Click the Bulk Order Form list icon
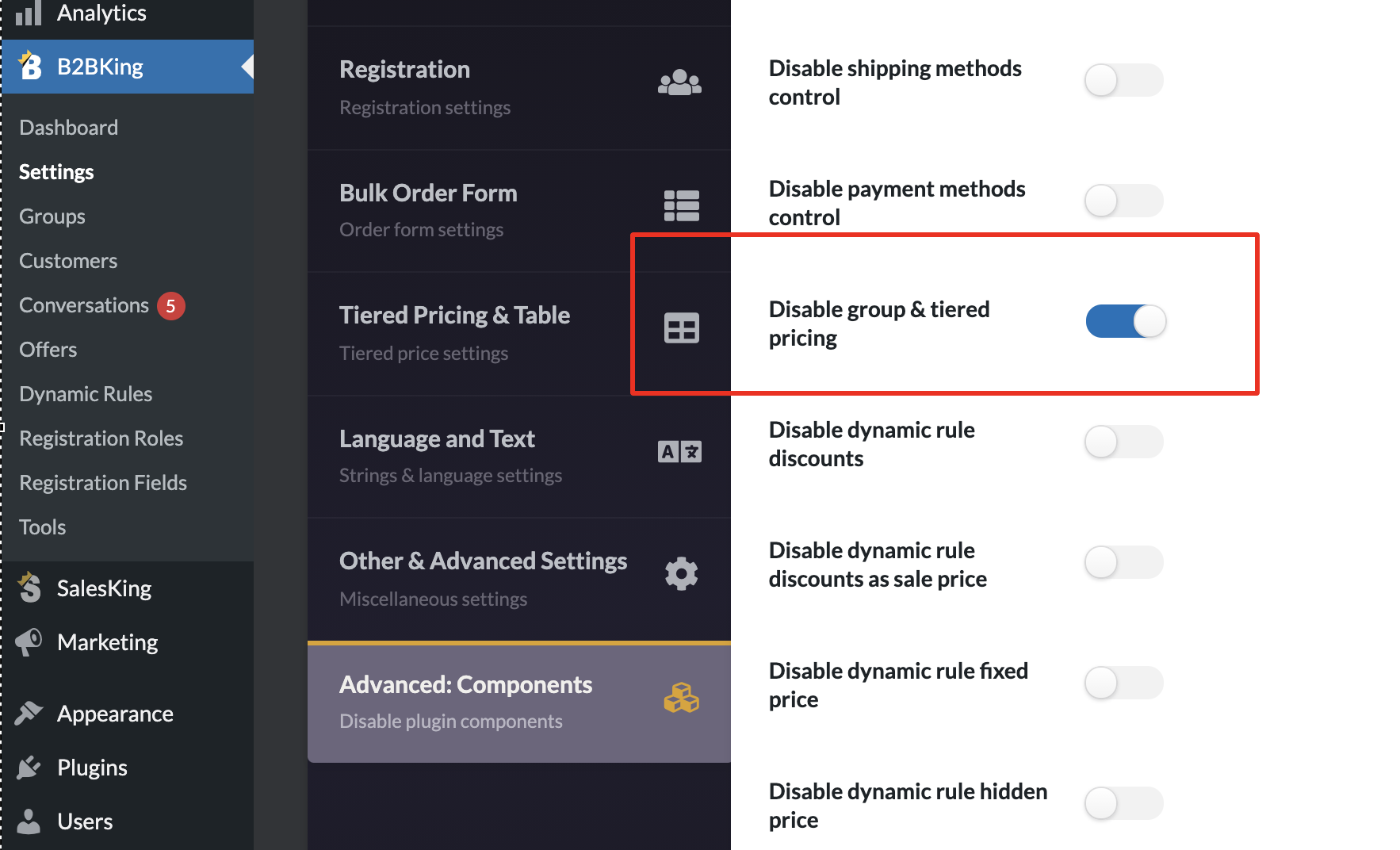This screenshot has height=850, width=1400. click(681, 206)
